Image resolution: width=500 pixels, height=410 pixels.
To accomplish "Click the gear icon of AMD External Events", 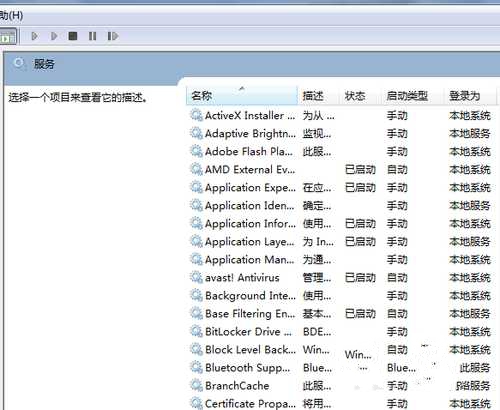I will (x=196, y=169).
